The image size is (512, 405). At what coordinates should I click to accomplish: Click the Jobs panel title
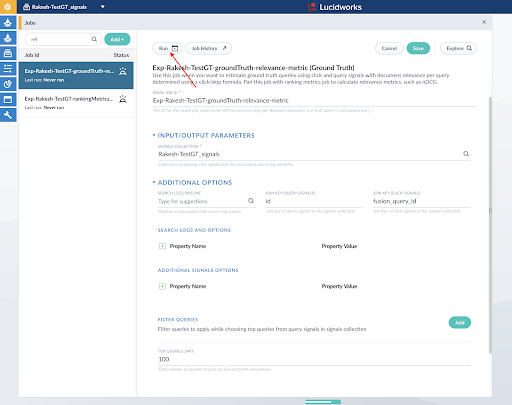pos(30,23)
